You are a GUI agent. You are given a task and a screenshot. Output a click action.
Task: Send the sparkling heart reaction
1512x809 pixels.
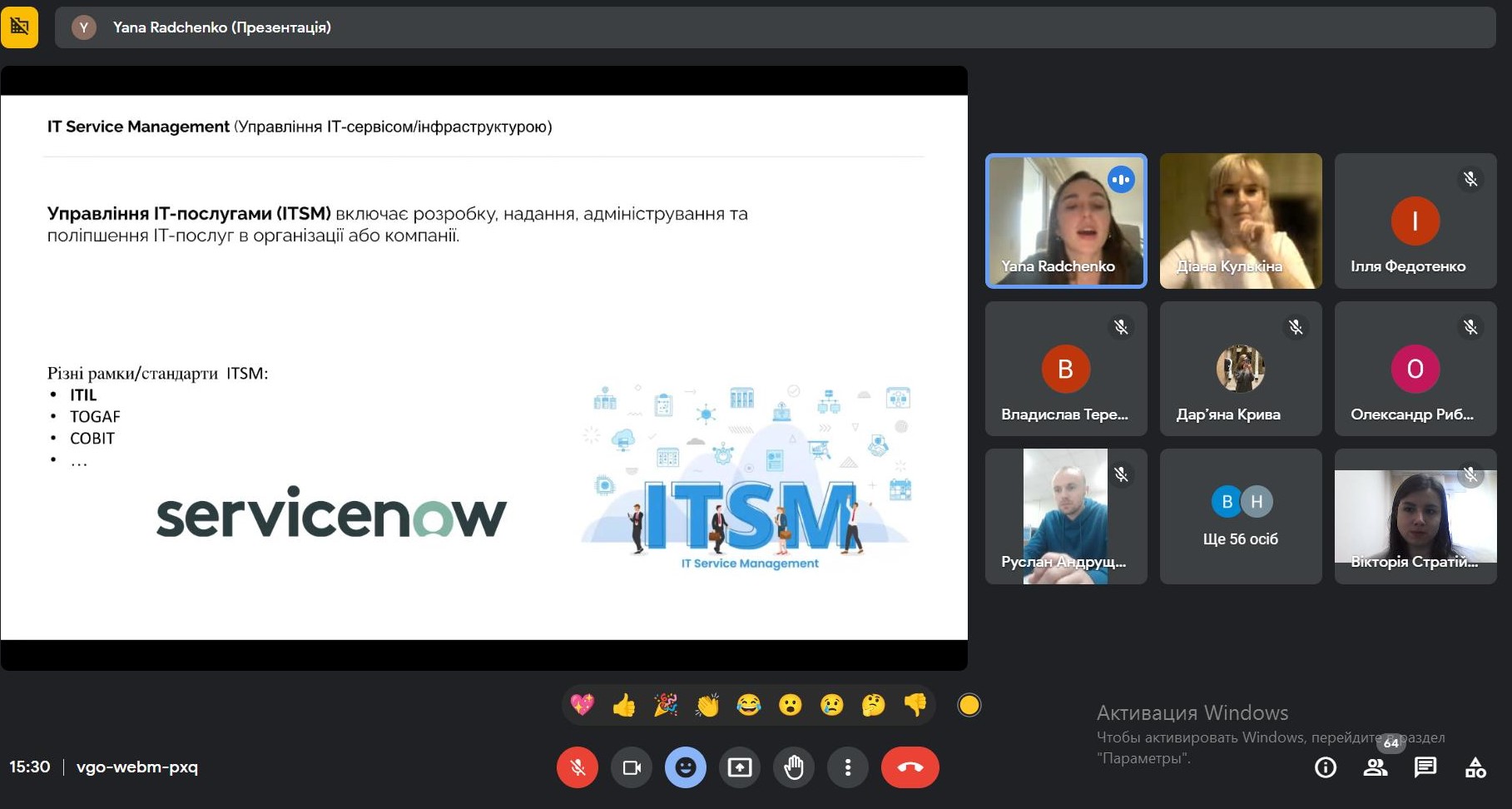point(582,706)
